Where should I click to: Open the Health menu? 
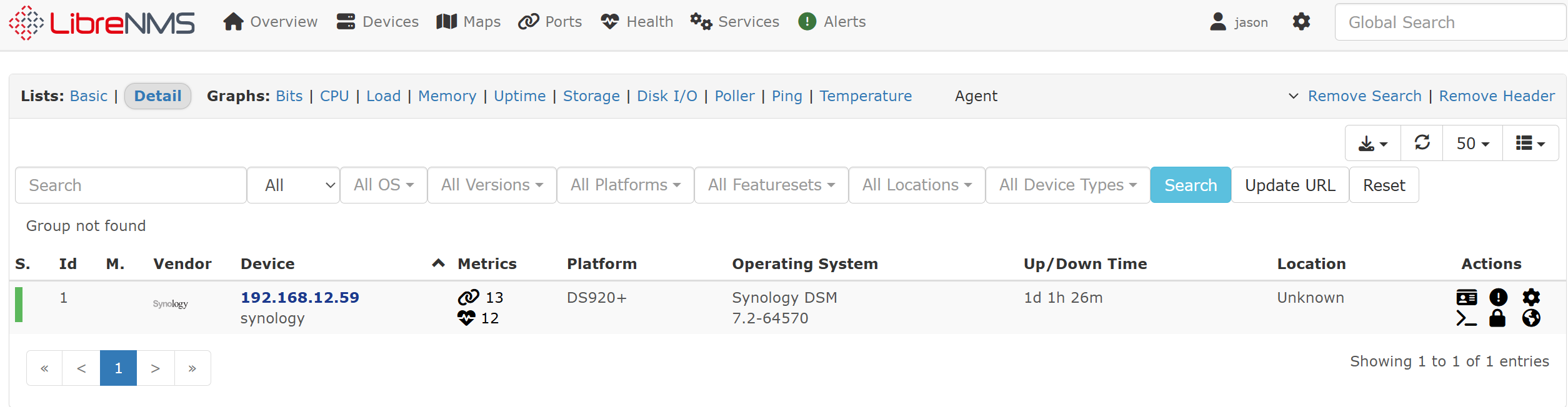(637, 22)
